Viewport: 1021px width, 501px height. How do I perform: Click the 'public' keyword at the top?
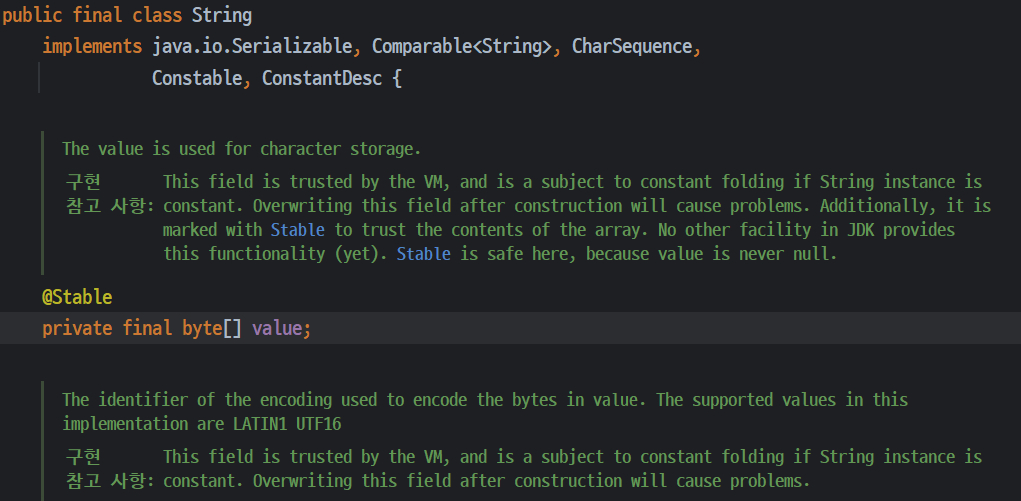click(33, 16)
